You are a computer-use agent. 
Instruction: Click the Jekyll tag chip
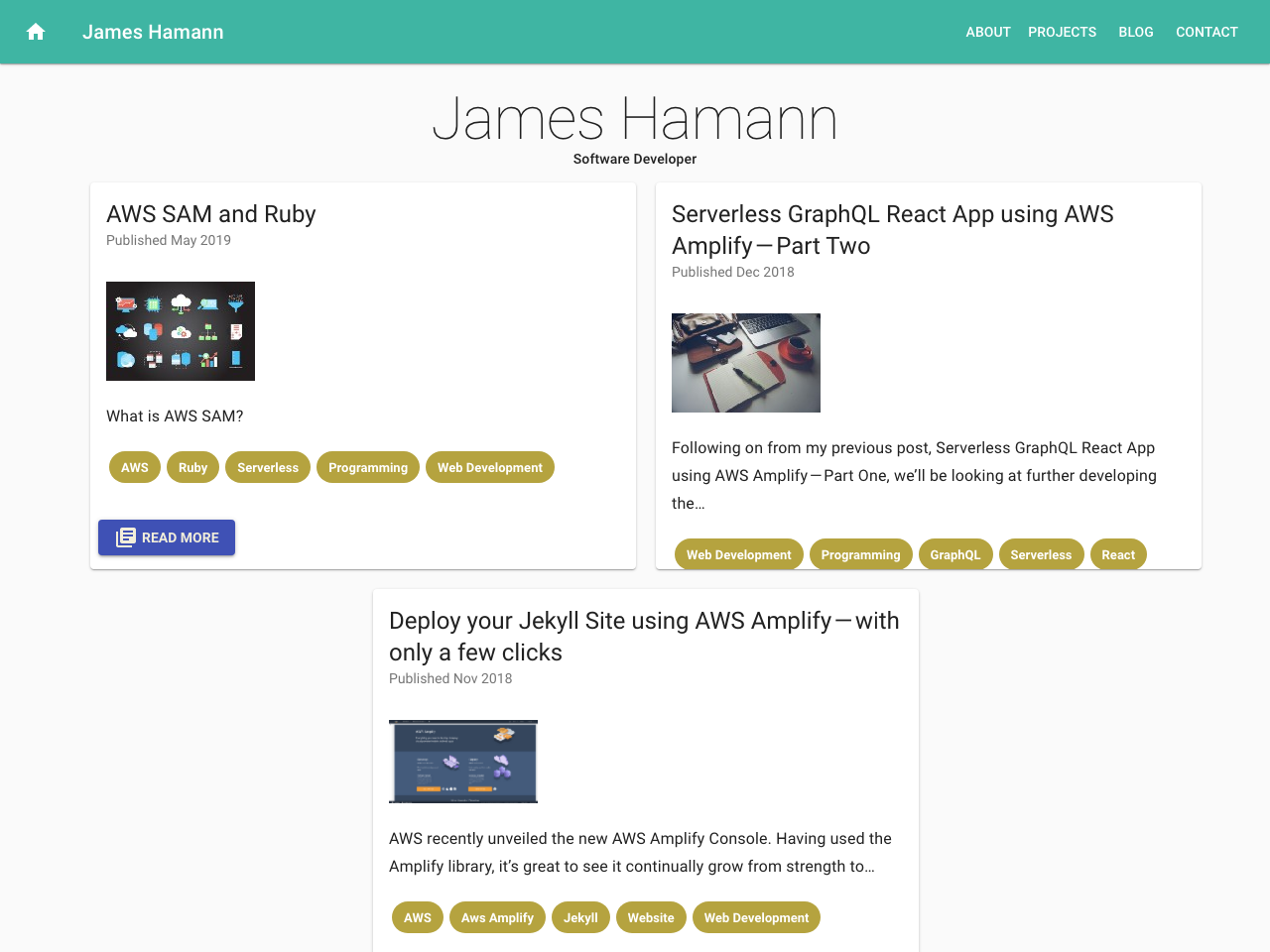pos(580,917)
